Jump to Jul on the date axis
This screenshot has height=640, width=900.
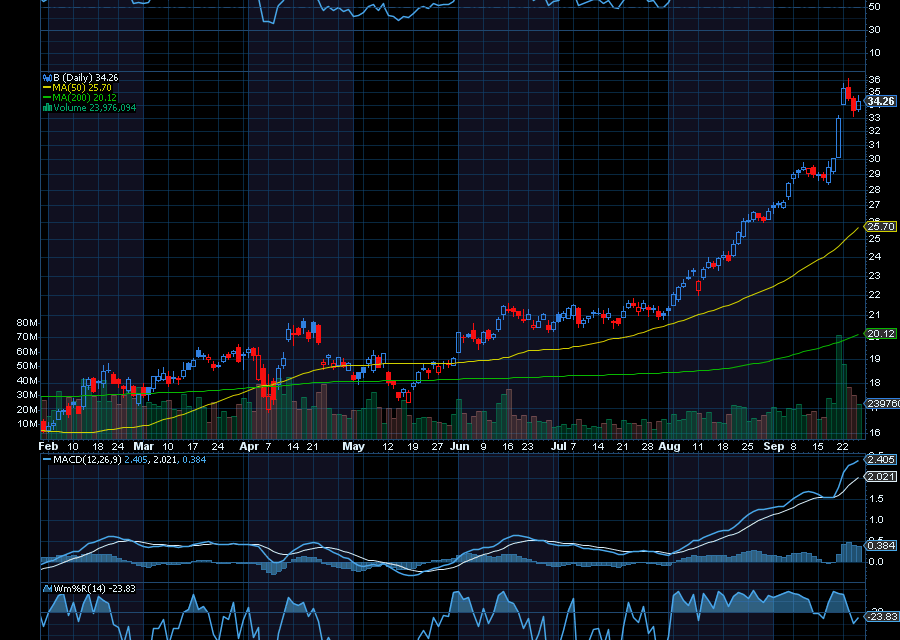558,447
